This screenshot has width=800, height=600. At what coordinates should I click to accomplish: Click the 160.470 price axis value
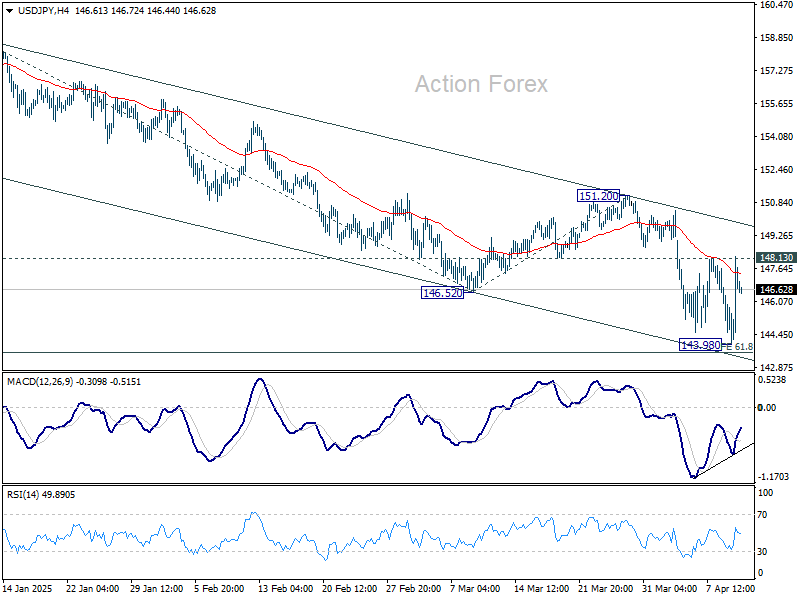point(777,5)
